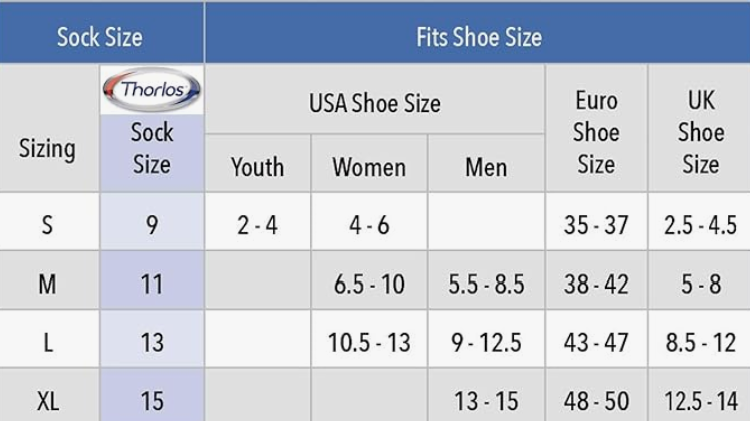Click Men's size "13 - 15" cell
The width and height of the screenshot is (750, 421).
pos(486,401)
